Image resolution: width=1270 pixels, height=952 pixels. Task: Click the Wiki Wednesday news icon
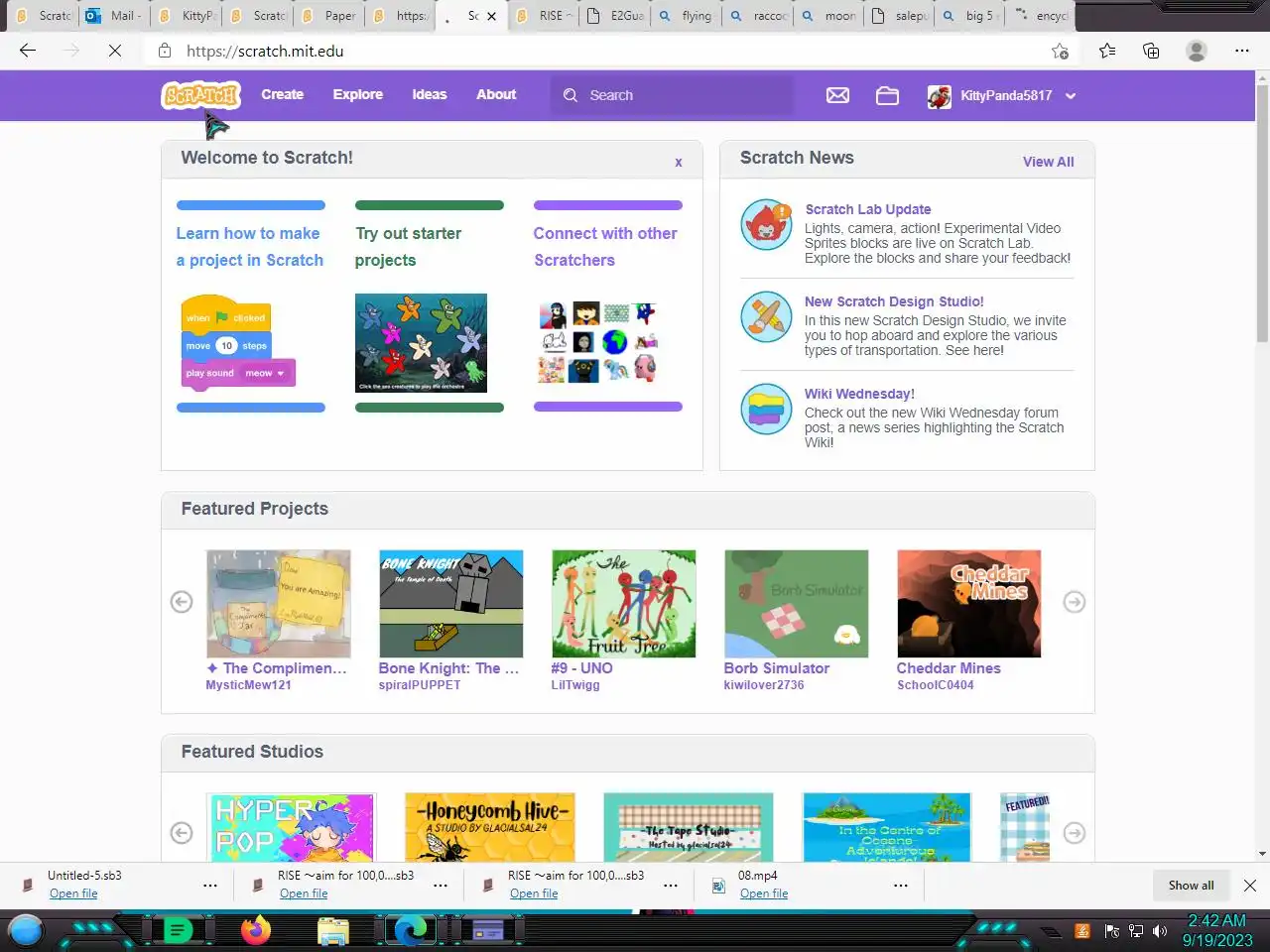coord(766,409)
